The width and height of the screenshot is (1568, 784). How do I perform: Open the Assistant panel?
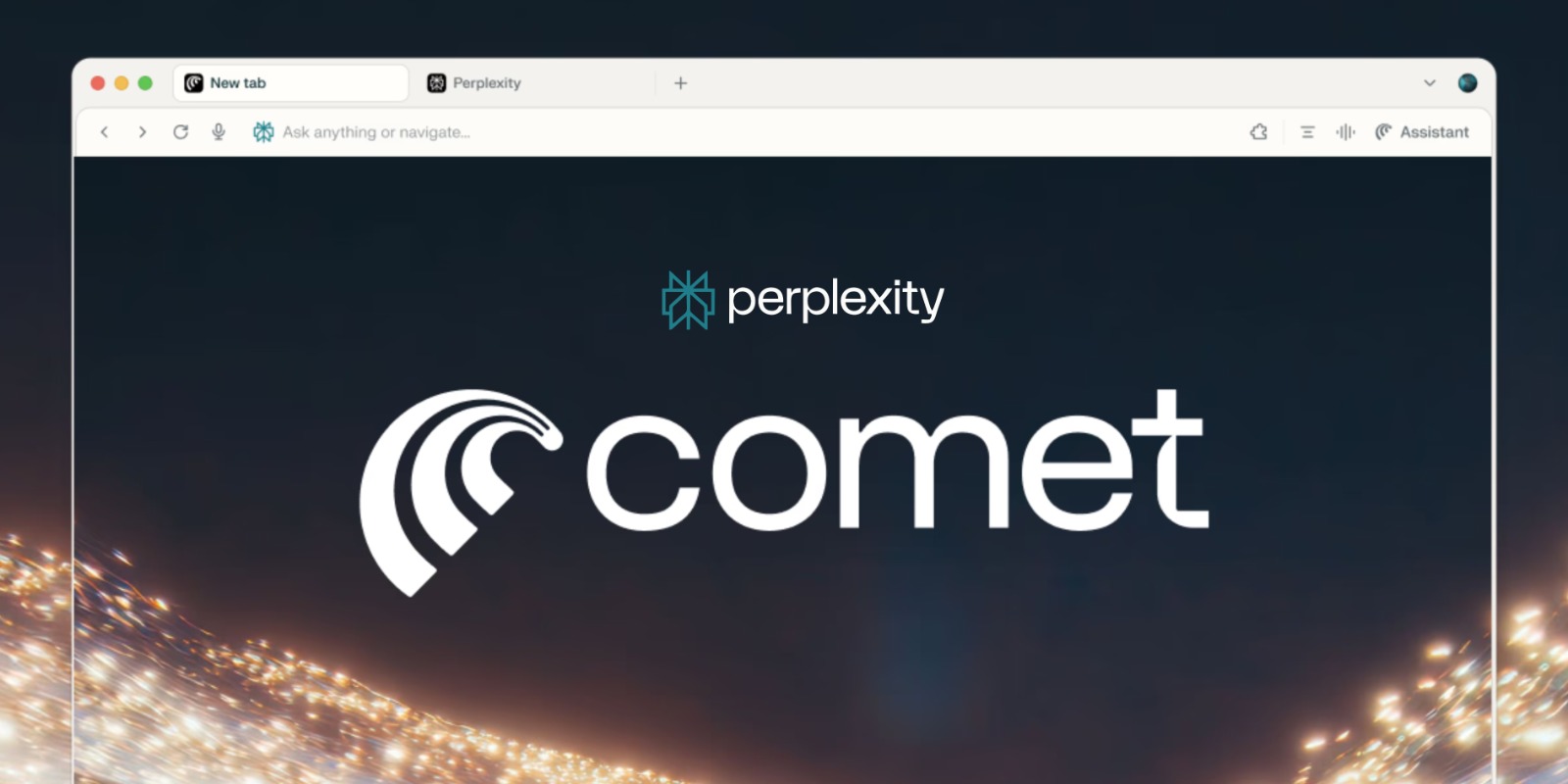tap(1422, 131)
